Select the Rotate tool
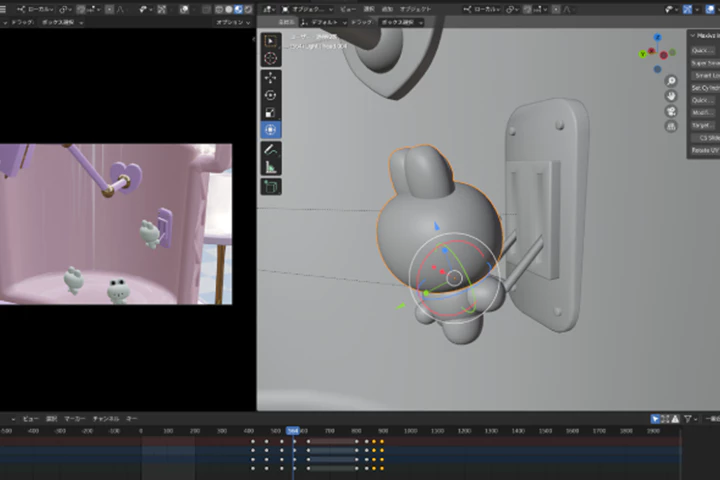This screenshot has width=720, height=480. [270, 95]
